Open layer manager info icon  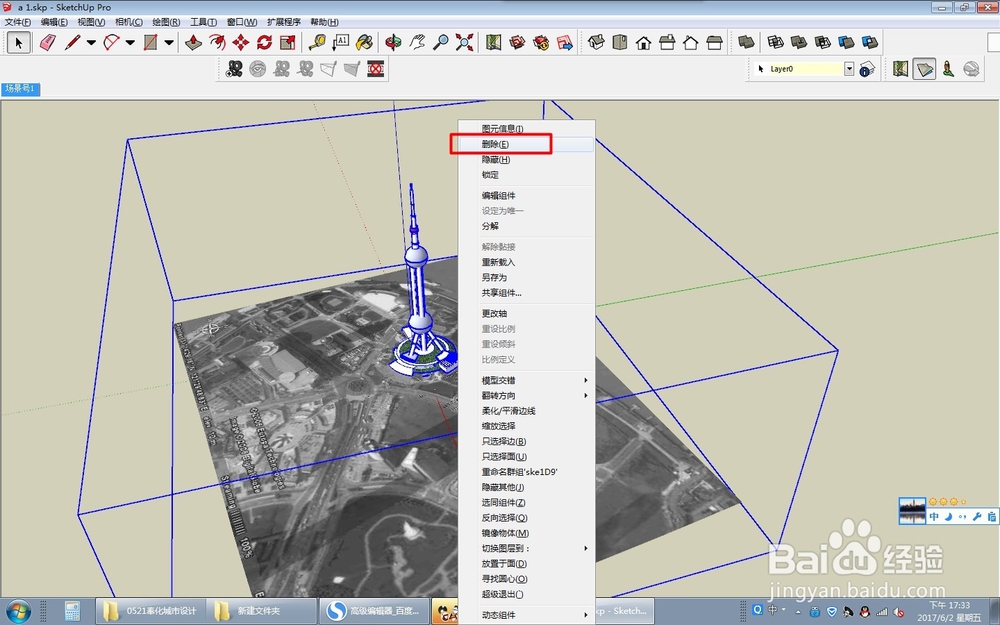[867, 69]
